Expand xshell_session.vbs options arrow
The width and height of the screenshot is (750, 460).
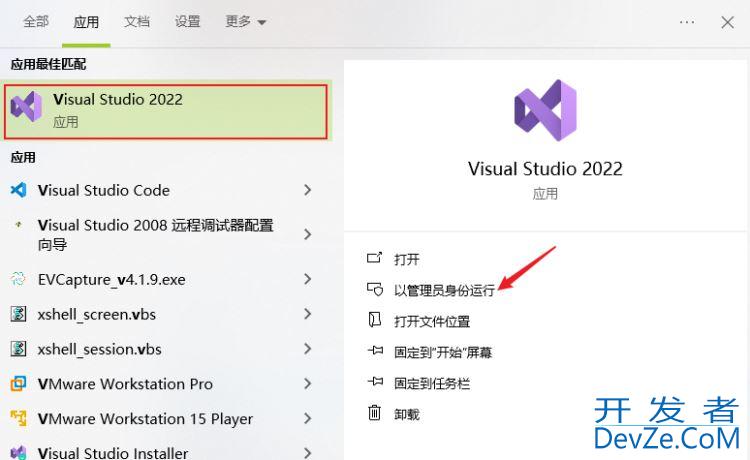pyautogui.click(x=308, y=349)
